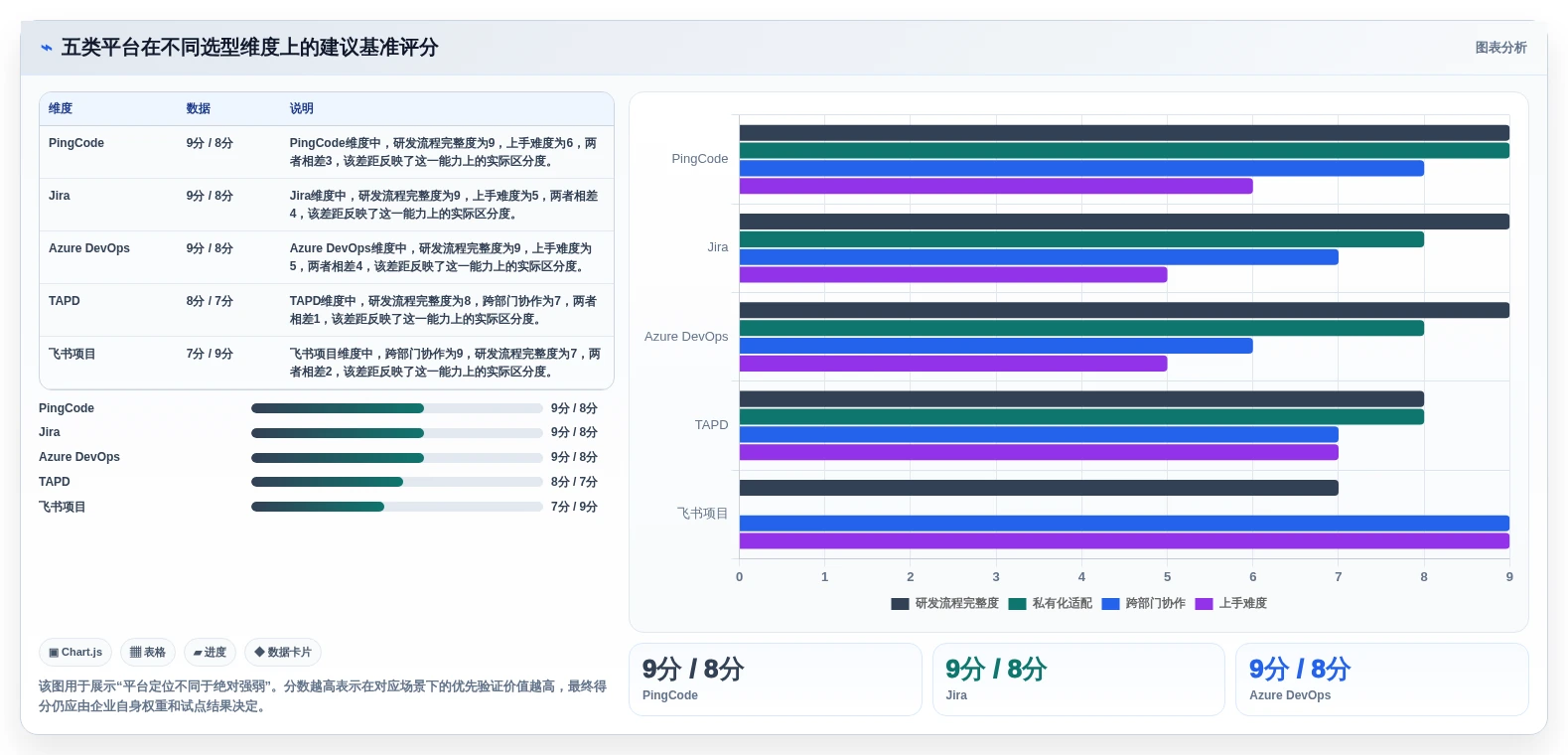The width and height of the screenshot is (1568, 755).
Task: Select the Chart.js tag chip
Action: click(x=75, y=653)
